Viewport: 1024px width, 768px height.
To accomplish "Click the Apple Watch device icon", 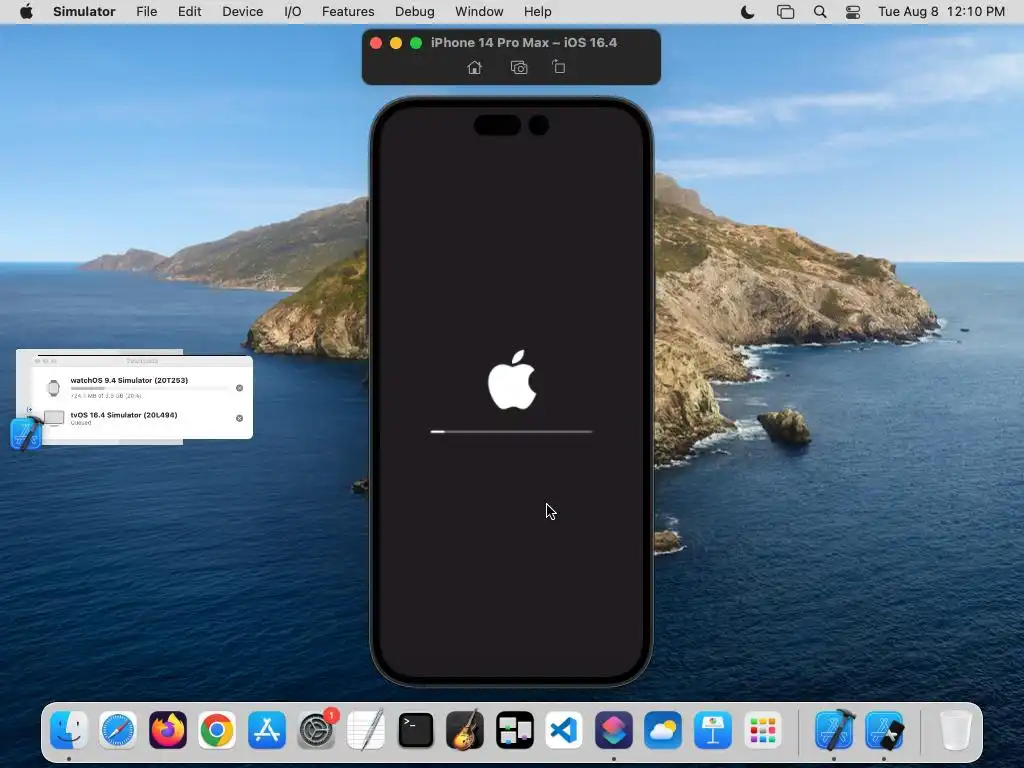I will tap(54, 388).
